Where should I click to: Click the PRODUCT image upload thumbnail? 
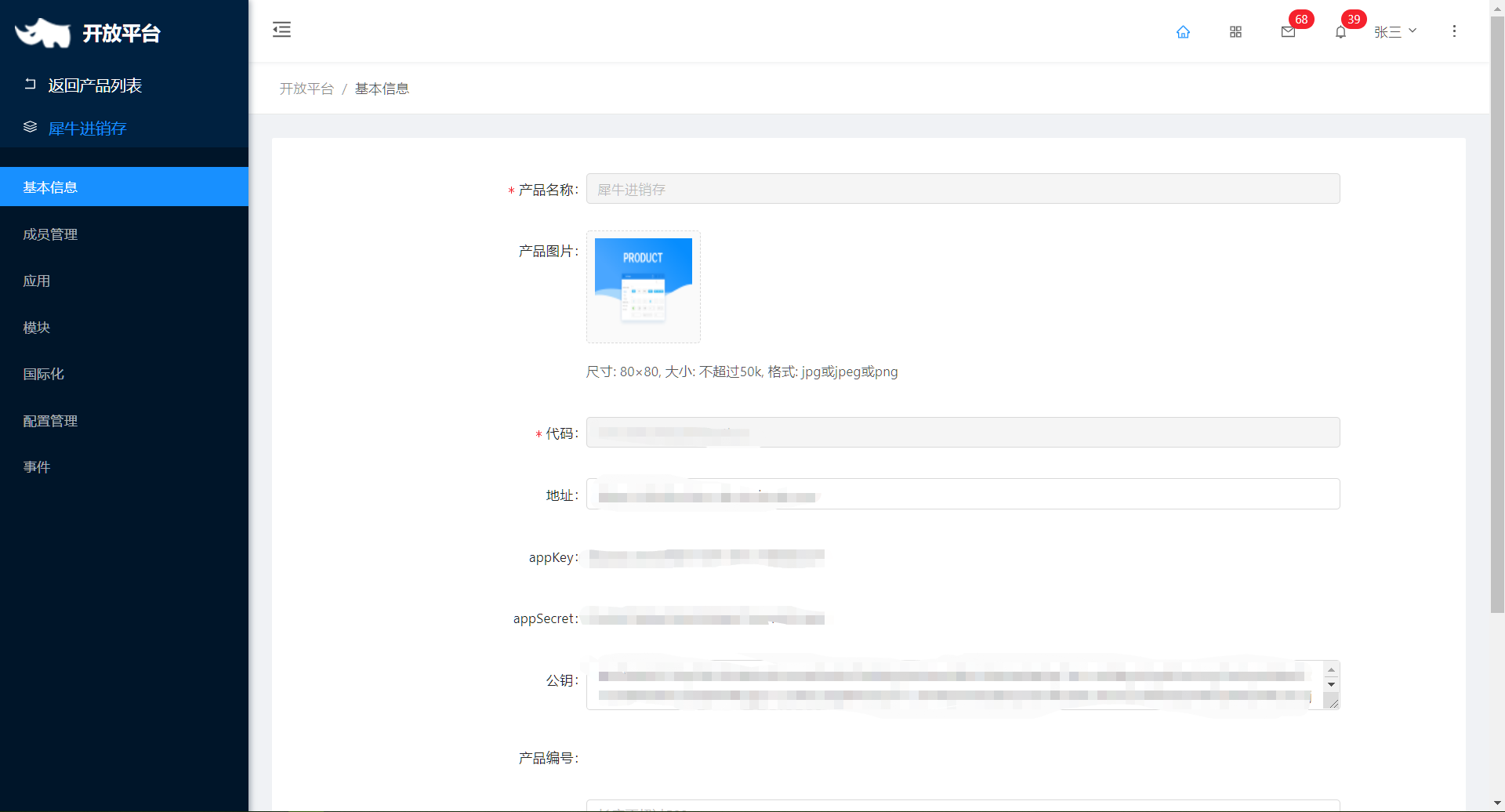[644, 287]
